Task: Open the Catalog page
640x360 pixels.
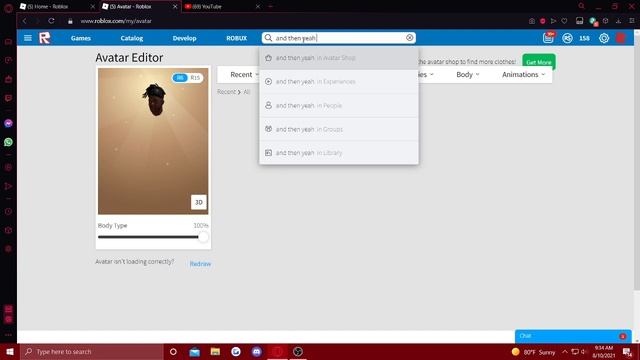Action: tap(132, 38)
